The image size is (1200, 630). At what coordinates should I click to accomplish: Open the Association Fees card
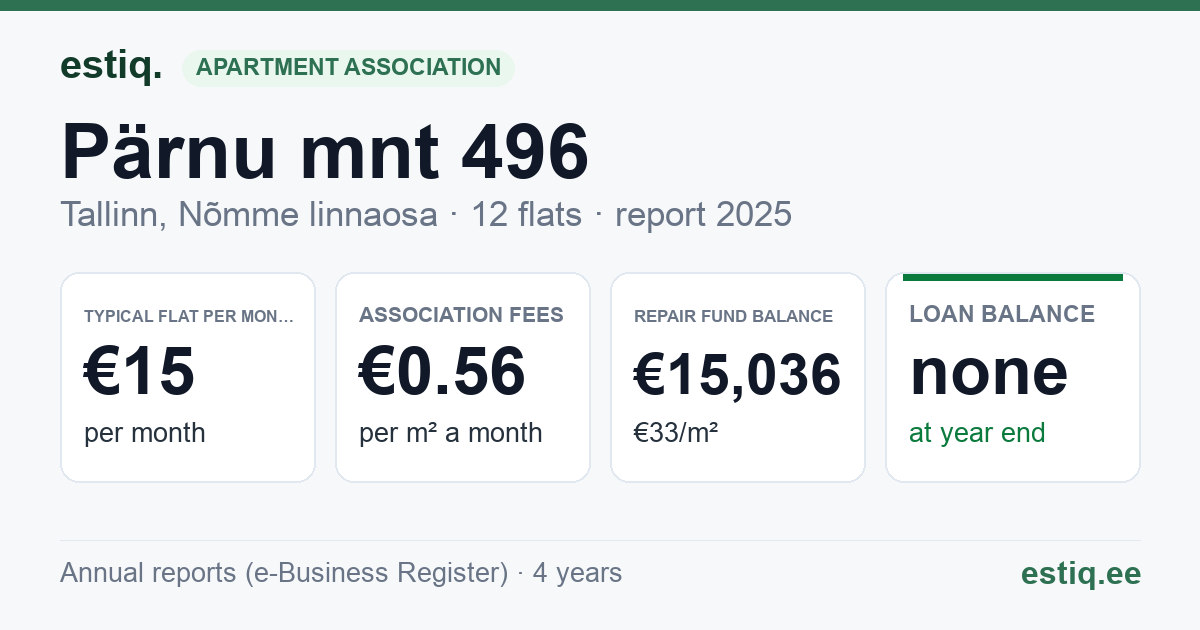463,377
